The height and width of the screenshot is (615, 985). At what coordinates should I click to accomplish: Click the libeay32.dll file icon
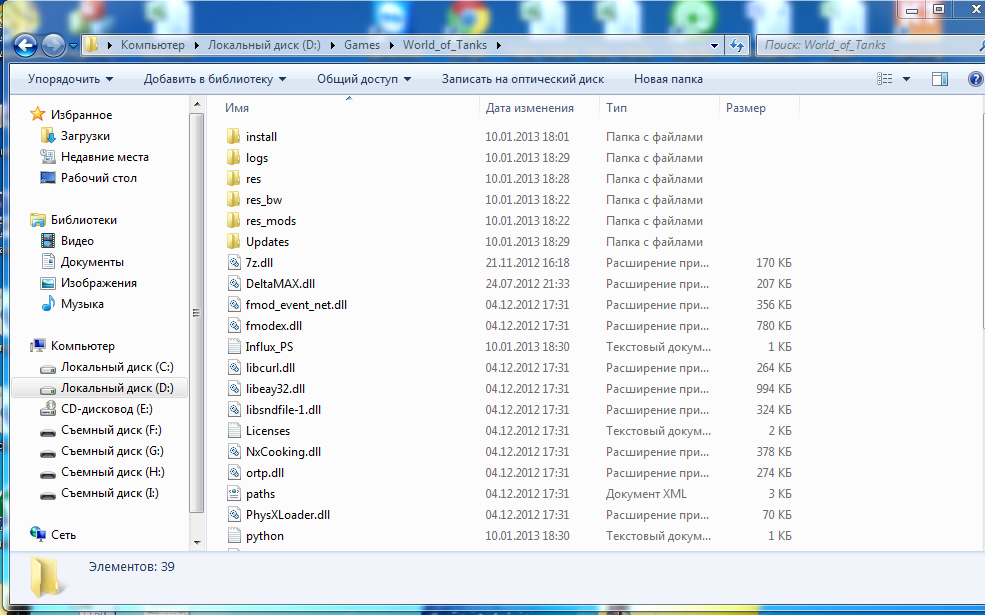pos(234,389)
